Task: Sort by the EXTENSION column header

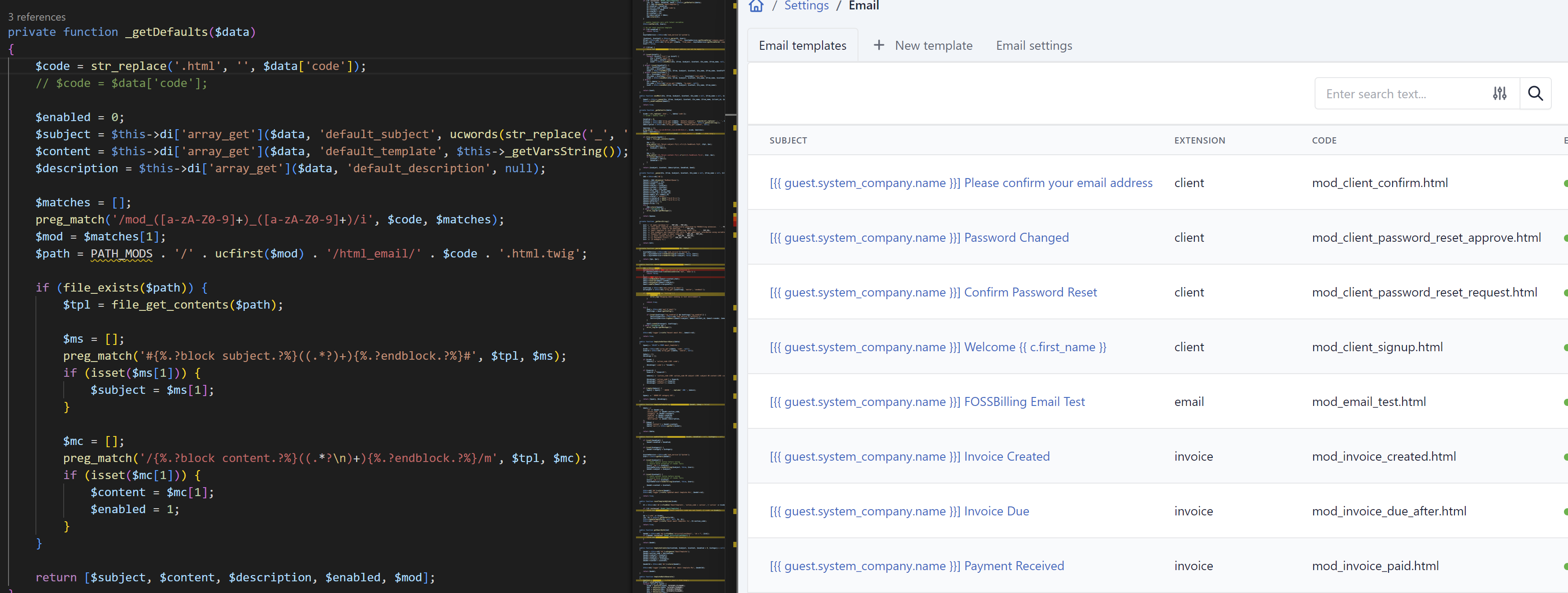Action: coord(1199,141)
